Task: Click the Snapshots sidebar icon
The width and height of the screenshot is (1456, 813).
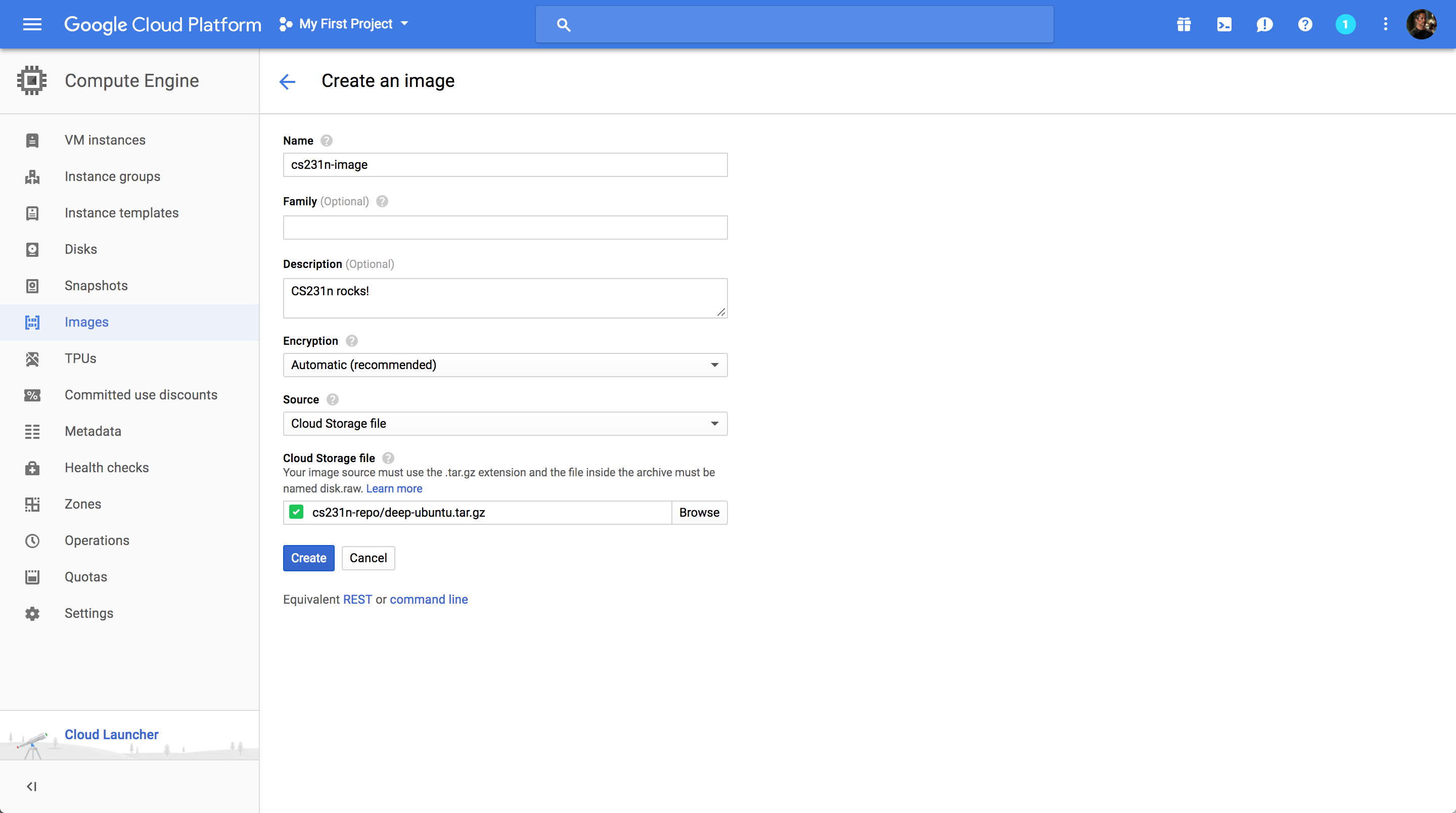Action: tap(32, 286)
